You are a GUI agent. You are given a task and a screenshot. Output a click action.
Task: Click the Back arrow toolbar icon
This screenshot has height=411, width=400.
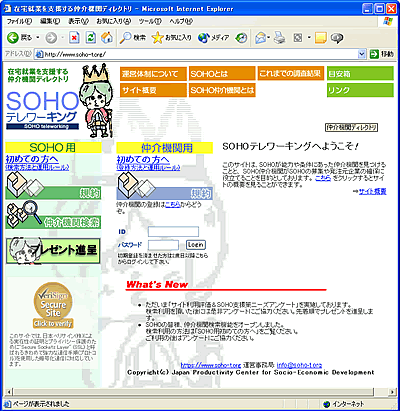(x=13, y=38)
